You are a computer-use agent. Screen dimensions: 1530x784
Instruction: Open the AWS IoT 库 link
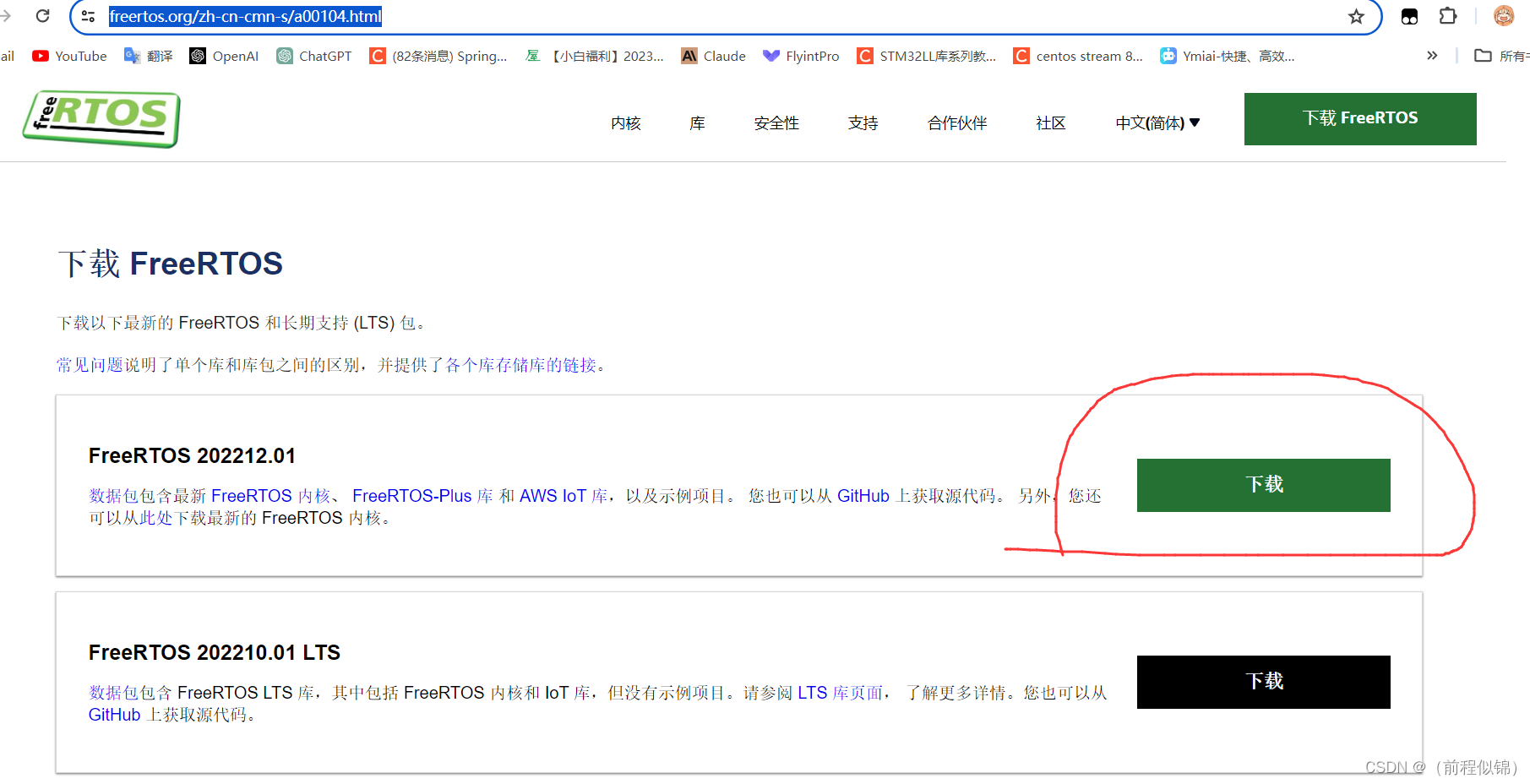pyautogui.click(x=564, y=496)
